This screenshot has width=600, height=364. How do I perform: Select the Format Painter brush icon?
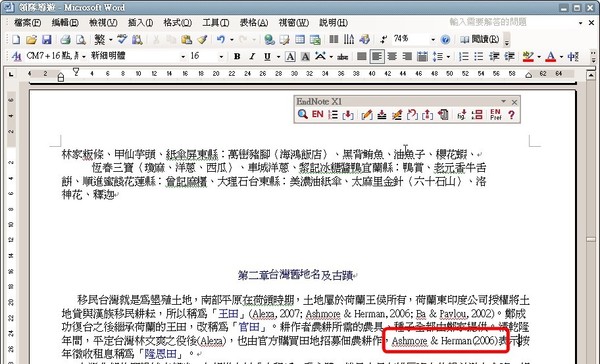pos(202,39)
